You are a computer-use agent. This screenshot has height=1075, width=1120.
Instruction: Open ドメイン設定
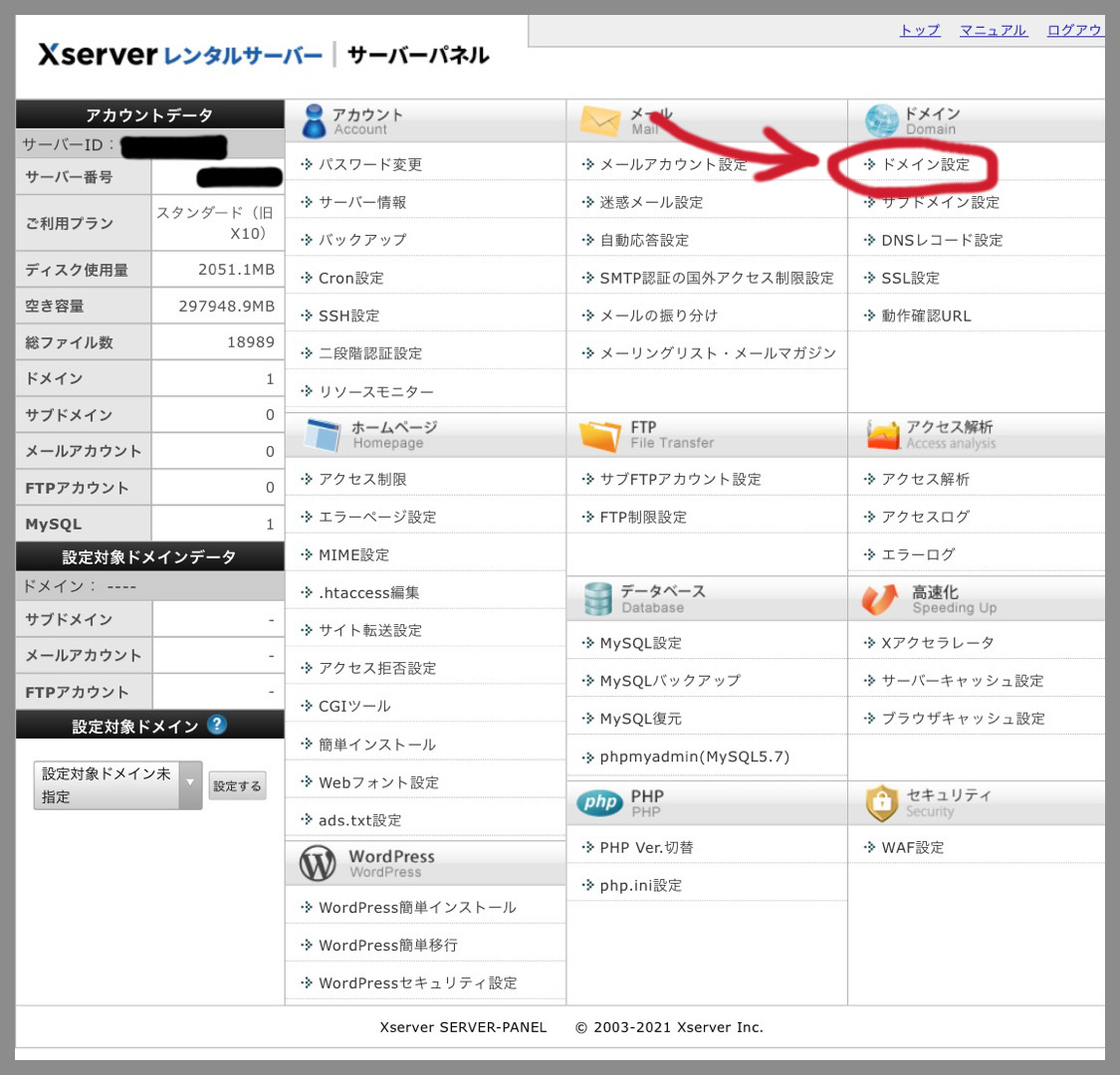pyautogui.click(x=926, y=164)
